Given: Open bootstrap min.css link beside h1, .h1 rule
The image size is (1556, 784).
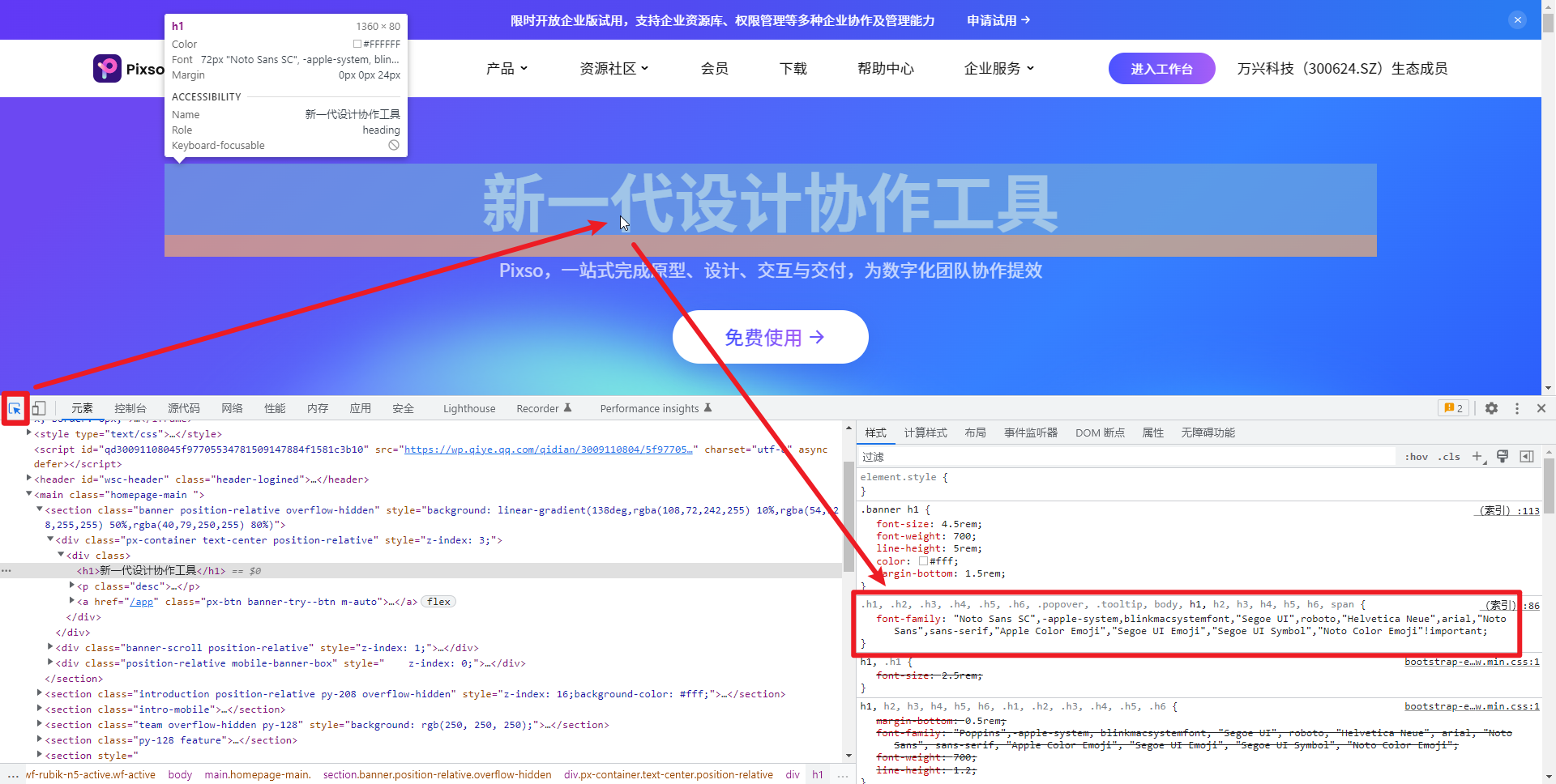Looking at the screenshot, I should 1472,662.
